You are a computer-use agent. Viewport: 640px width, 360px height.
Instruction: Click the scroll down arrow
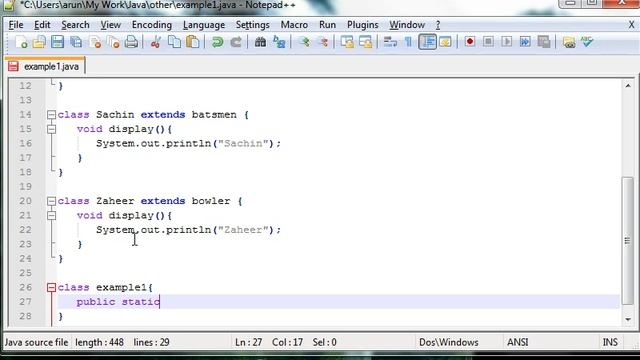[628, 320]
